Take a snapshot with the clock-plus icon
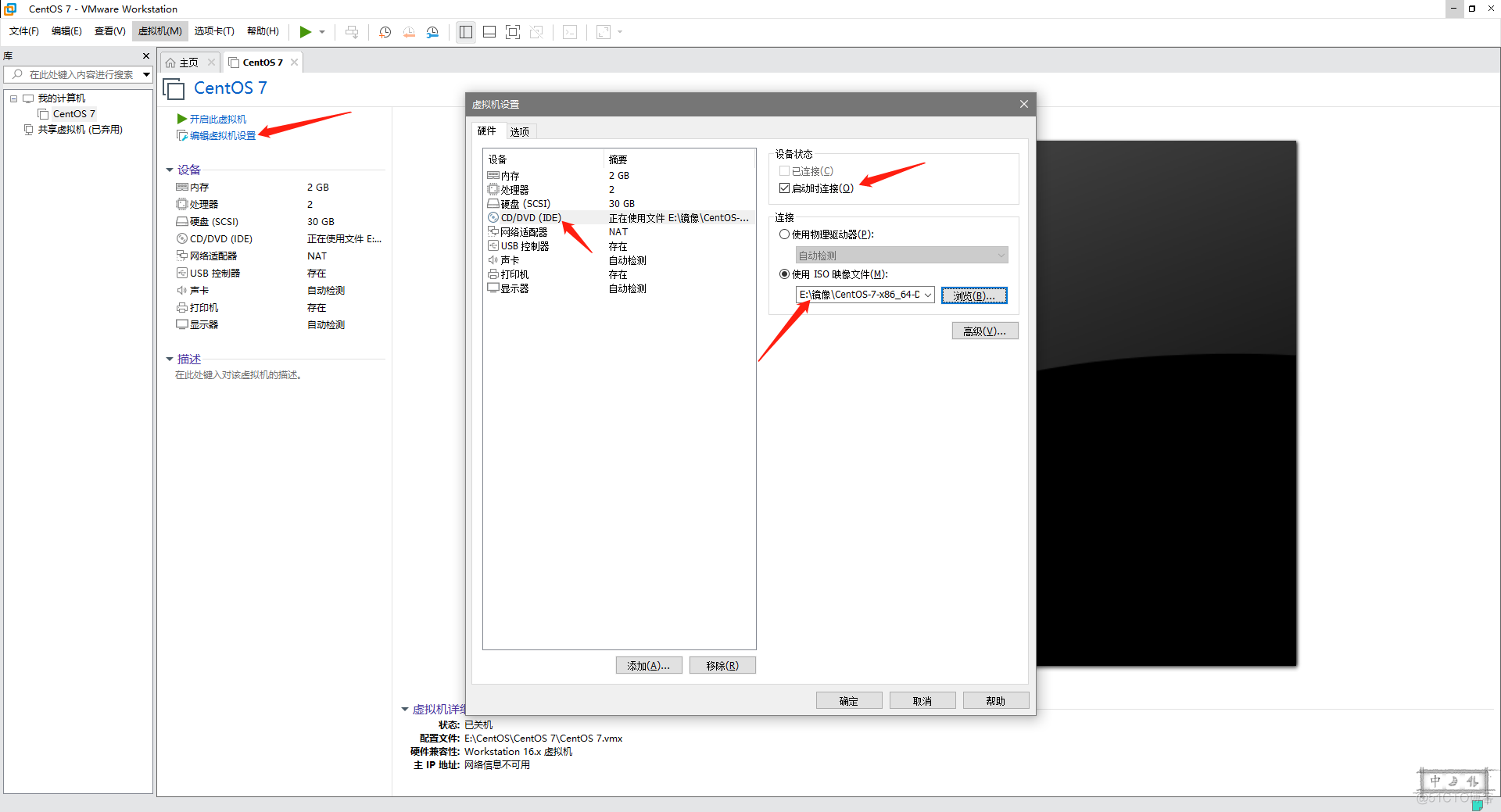The image size is (1501, 812). coord(385,32)
